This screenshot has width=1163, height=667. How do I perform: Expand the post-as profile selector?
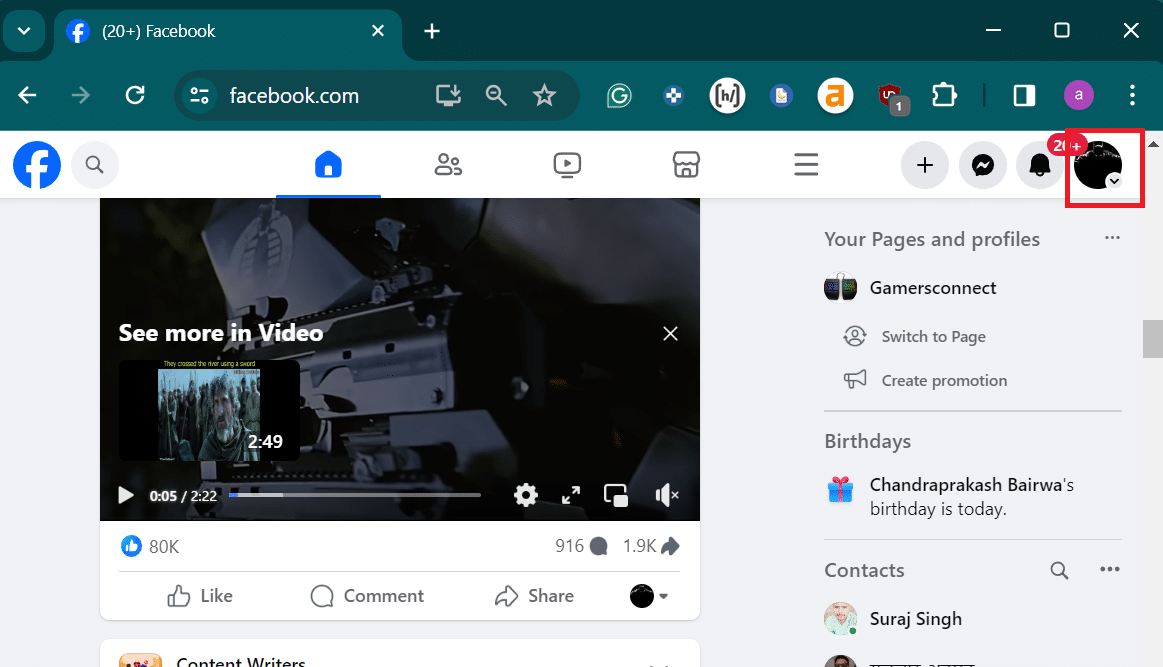649,596
